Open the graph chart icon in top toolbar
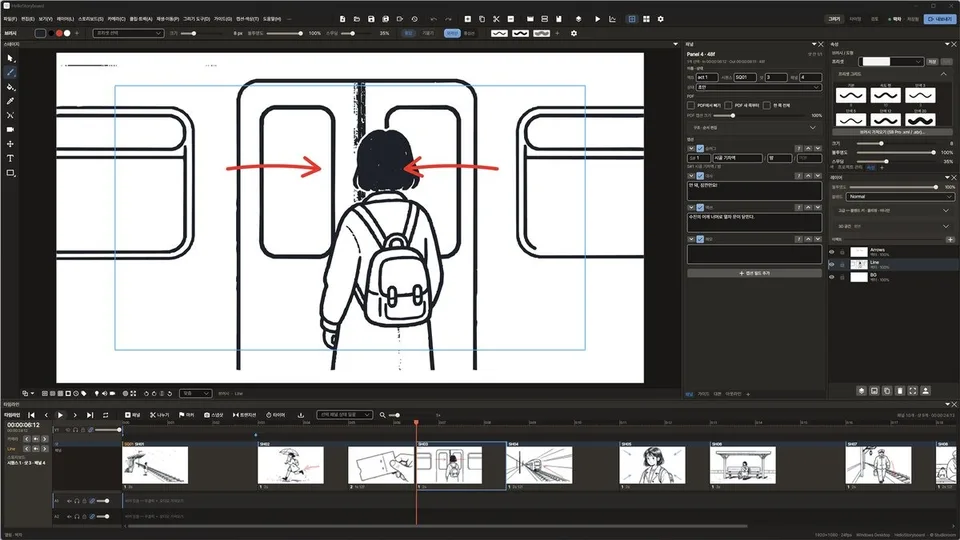 pyautogui.click(x=612, y=19)
